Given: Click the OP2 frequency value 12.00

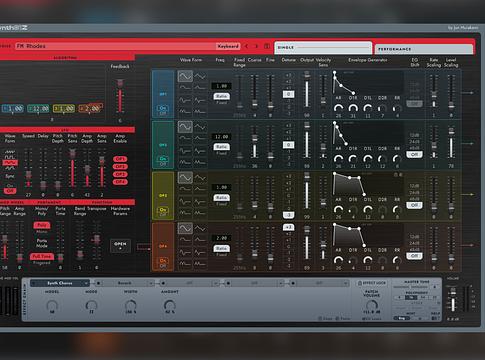Looking at the screenshot, I should pos(221,137).
